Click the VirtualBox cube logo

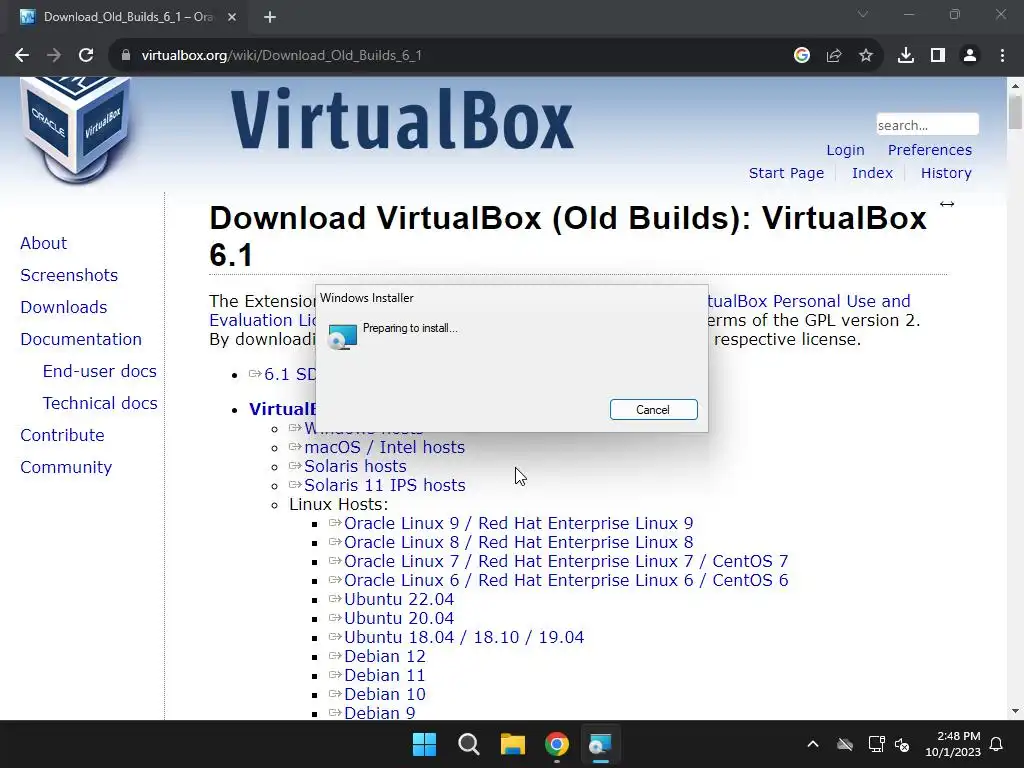point(75,129)
